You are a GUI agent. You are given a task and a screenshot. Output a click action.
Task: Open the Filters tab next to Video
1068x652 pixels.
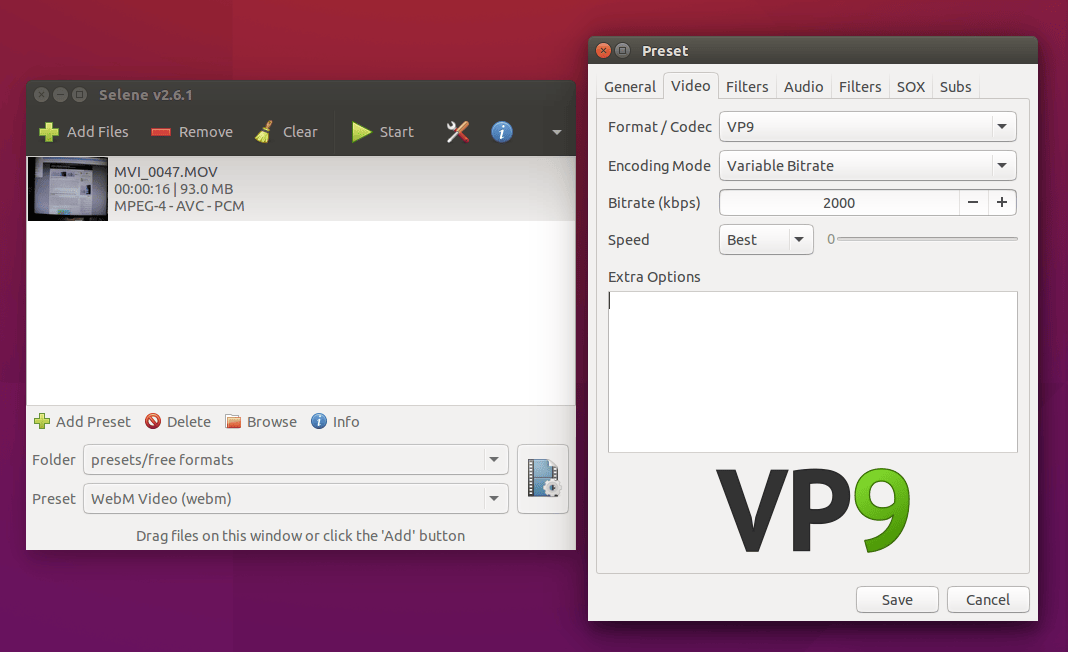[x=747, y=87]
